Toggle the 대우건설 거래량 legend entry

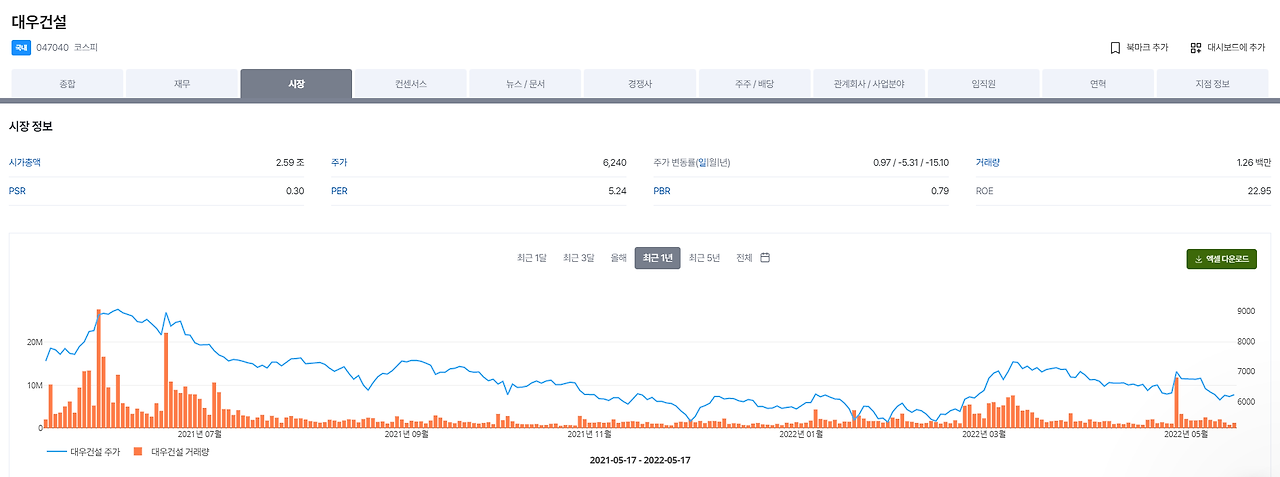(171, 452)
